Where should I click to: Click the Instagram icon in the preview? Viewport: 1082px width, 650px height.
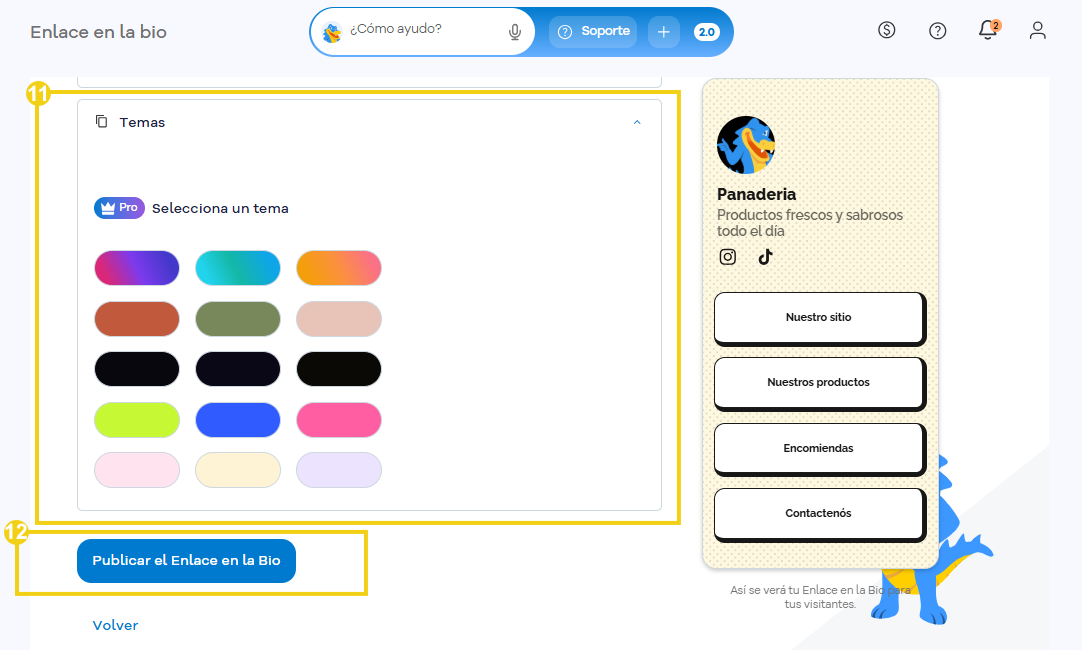(727, 257)
